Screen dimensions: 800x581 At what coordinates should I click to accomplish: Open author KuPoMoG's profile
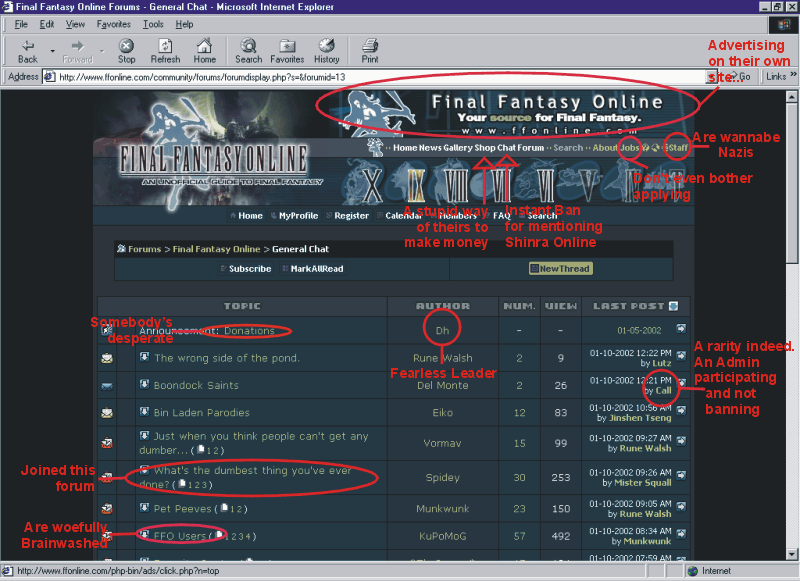tap(442, 536)
